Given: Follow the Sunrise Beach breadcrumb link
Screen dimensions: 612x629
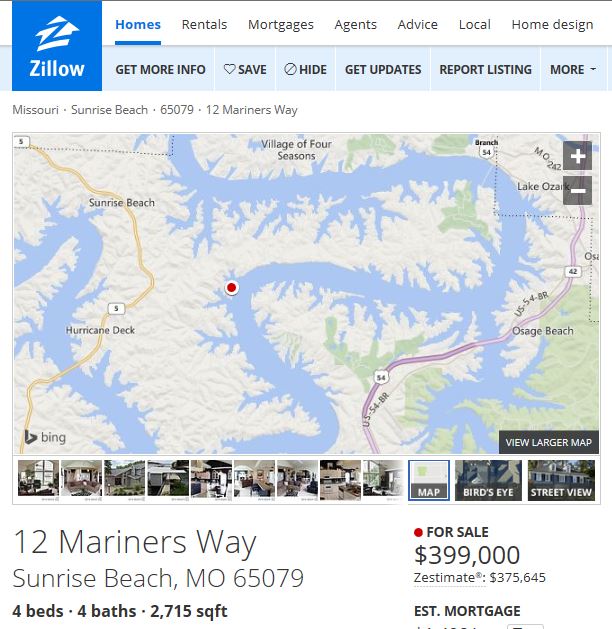Looking at the screenshot, I should pyautogui.click(x=109, y=110).
